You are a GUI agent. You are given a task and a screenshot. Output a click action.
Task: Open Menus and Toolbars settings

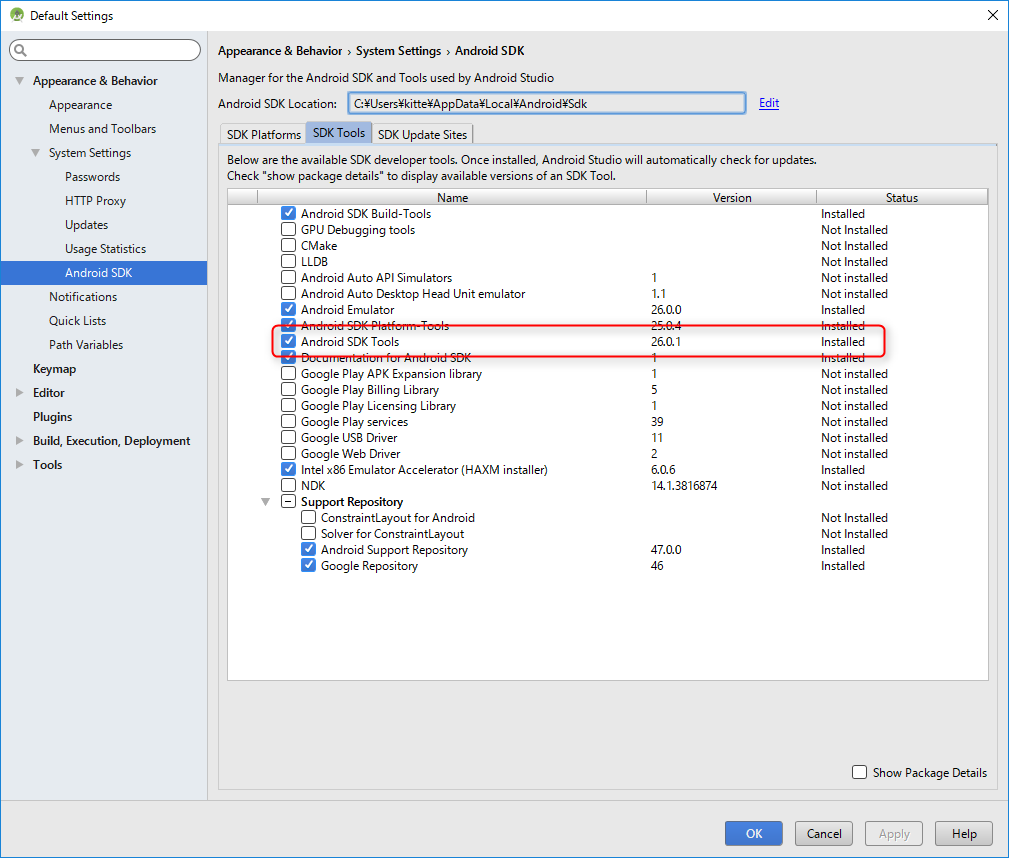coord(102,129)
